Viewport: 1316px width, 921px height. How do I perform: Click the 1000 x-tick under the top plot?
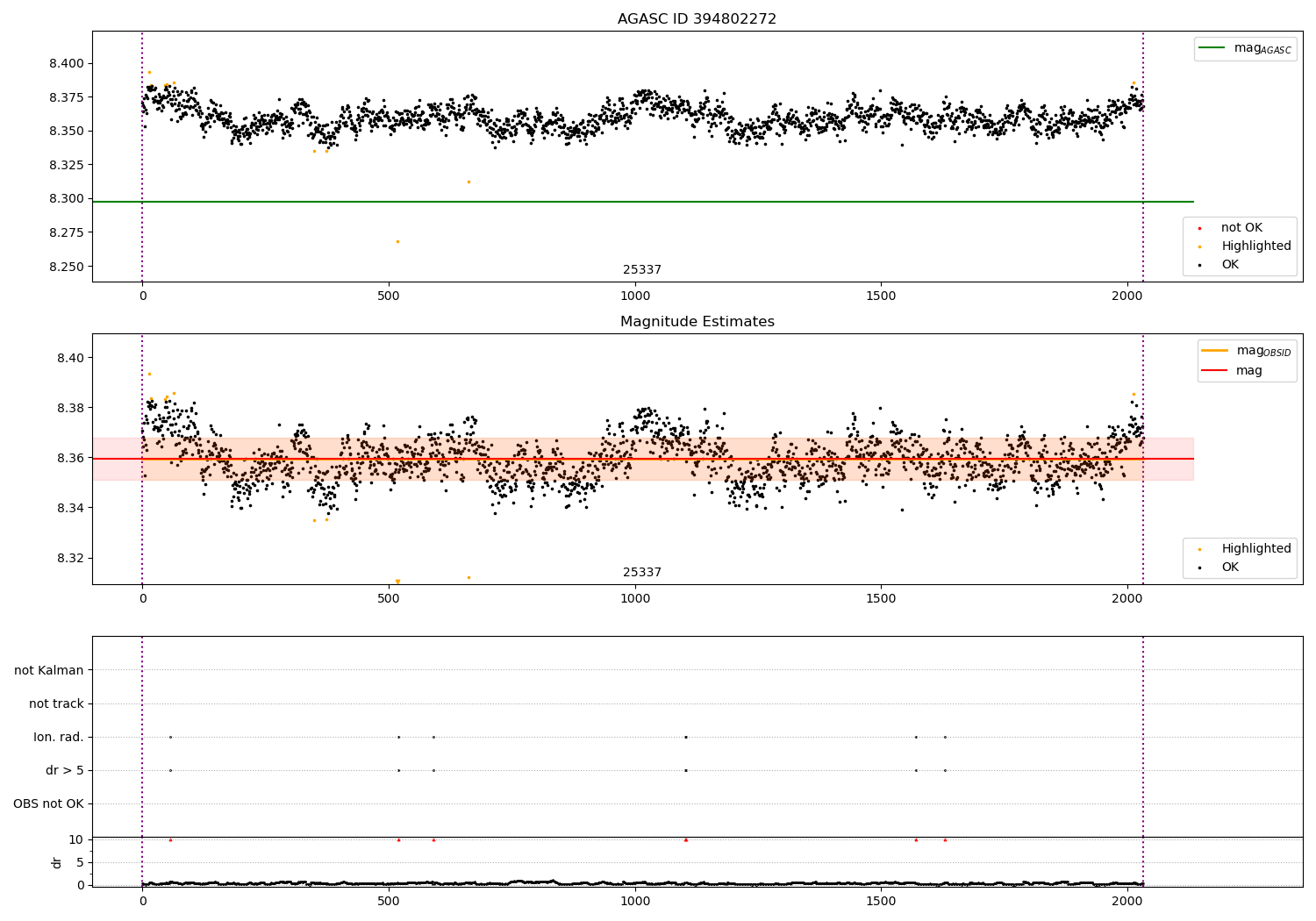[635, 296]
